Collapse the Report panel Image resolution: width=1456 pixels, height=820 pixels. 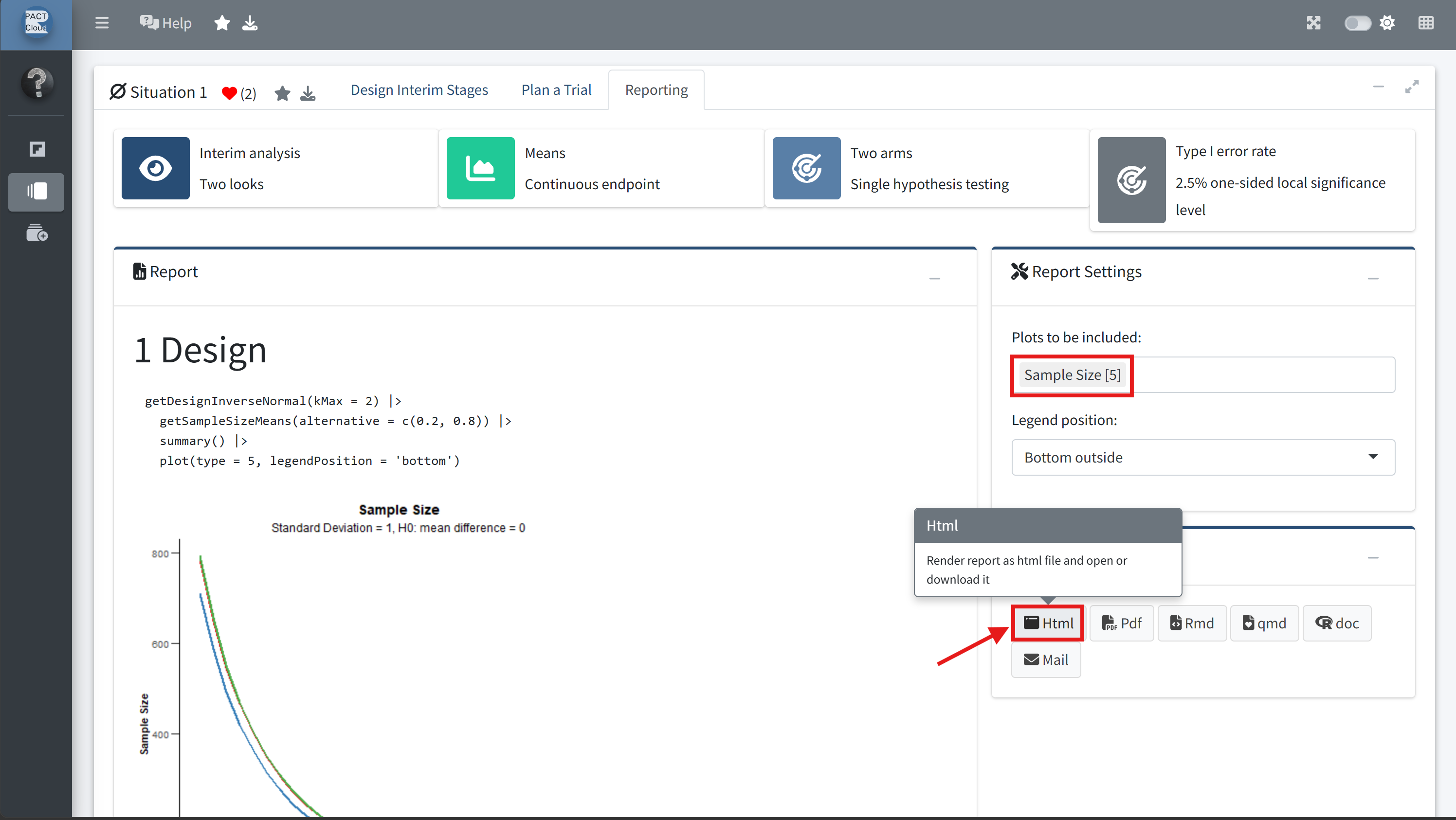pyautogui.click(x=935, y=278)
